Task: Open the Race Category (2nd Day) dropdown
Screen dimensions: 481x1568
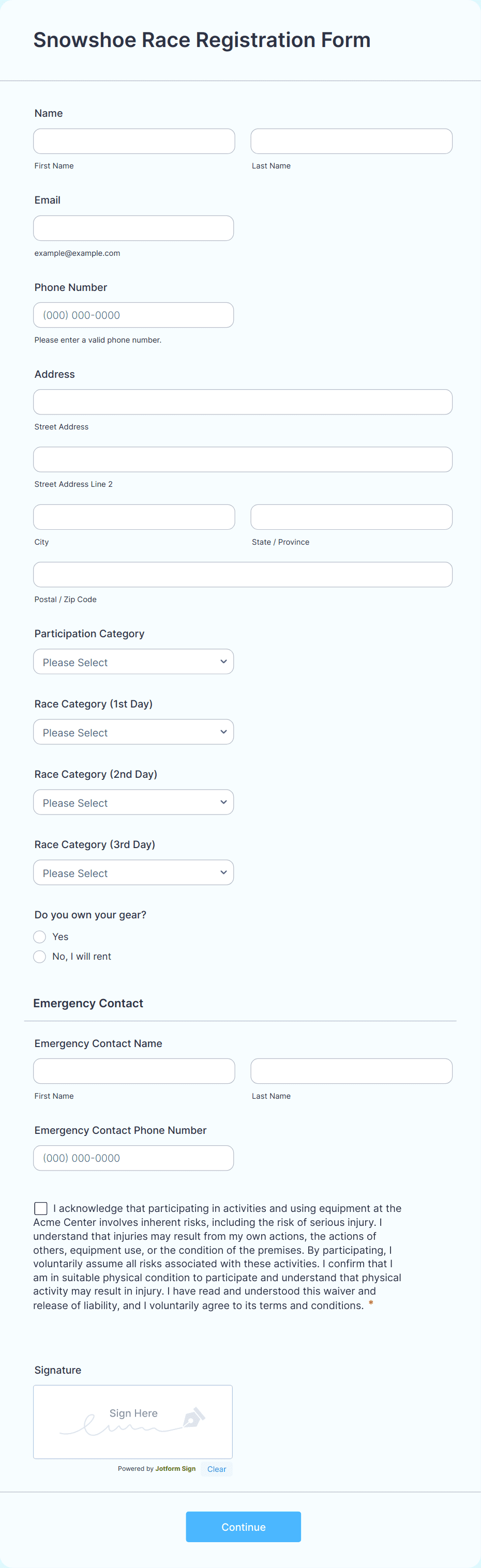Action: 133,802
